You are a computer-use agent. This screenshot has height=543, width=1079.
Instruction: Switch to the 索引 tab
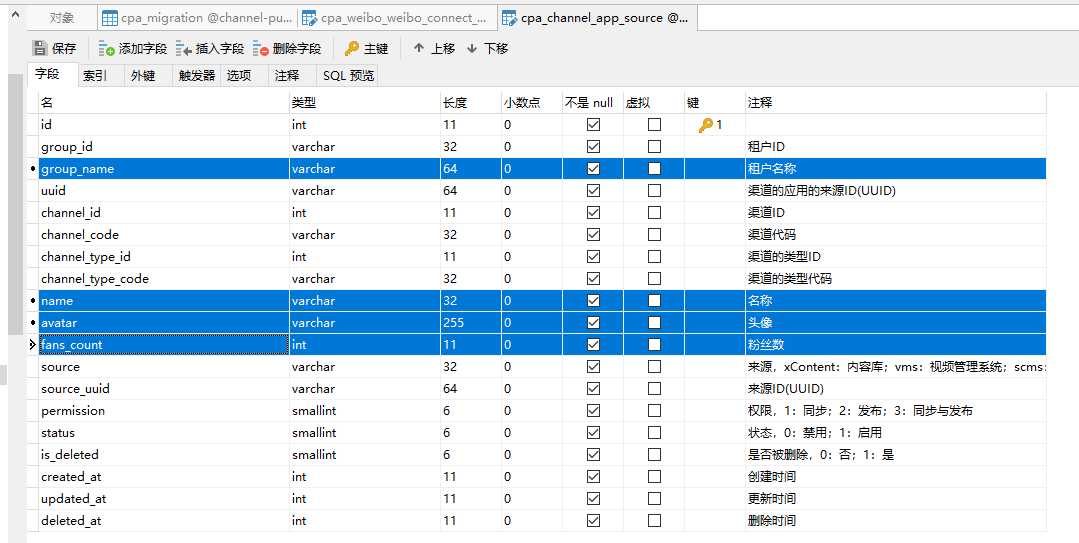95,76
